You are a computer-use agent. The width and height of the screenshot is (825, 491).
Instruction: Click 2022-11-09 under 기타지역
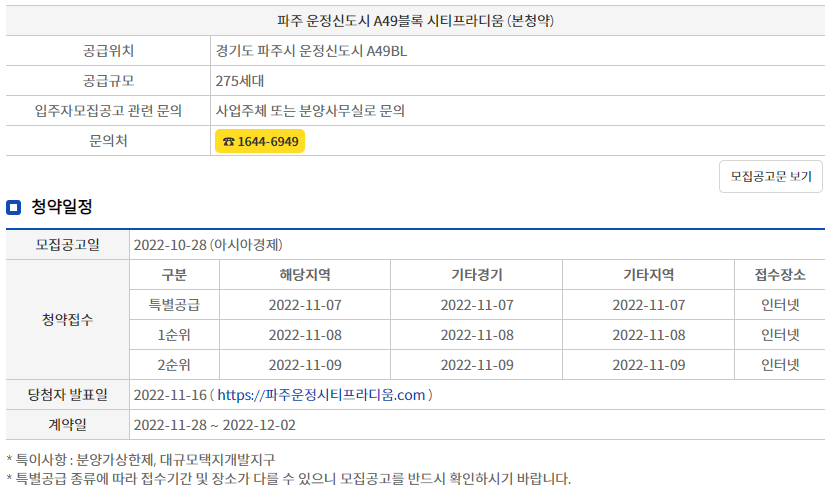[x=649, y=365]
